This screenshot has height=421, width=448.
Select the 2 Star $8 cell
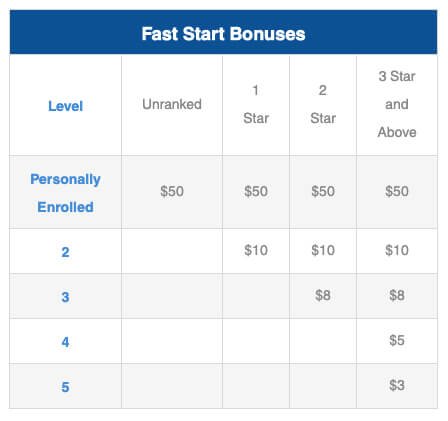coord(323,295)
